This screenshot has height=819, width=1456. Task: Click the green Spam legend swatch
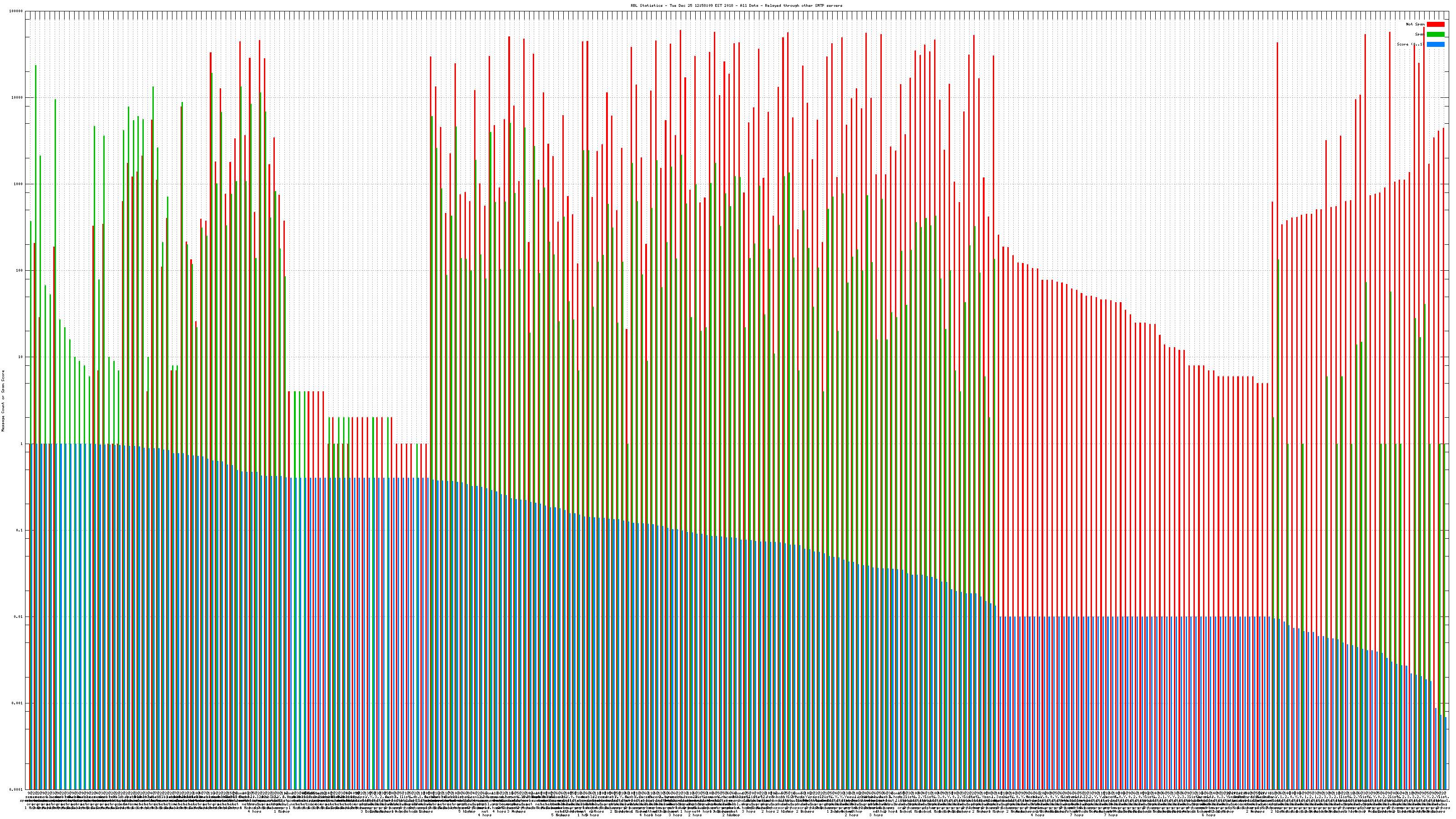click(x=1435, y=35)
